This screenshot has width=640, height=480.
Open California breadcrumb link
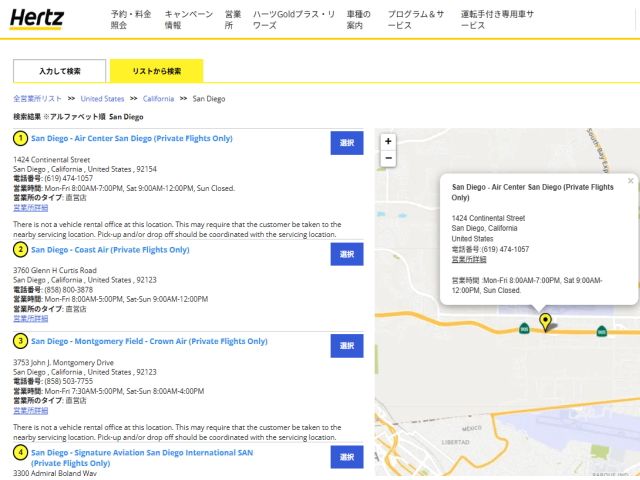pos(158,99)
